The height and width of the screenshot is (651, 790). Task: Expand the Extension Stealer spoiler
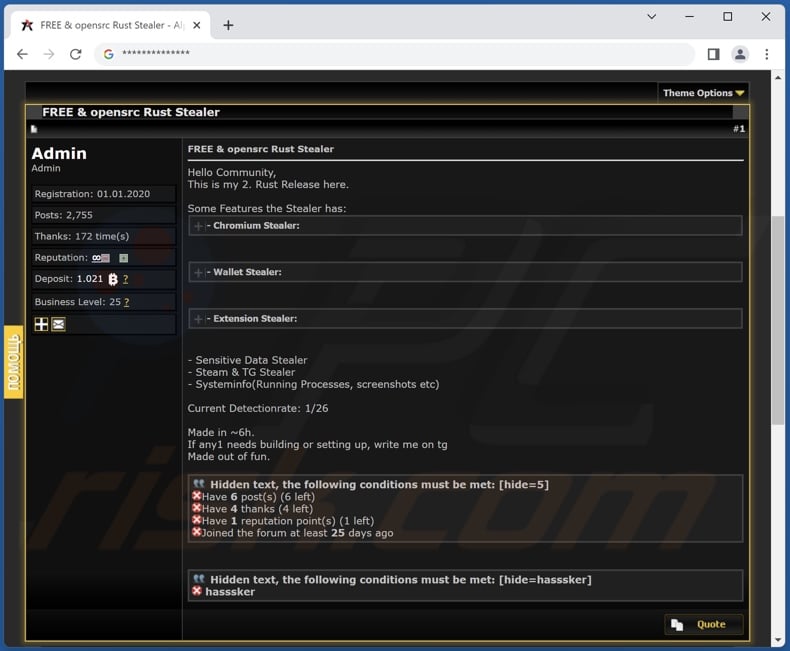pos(199,319)
